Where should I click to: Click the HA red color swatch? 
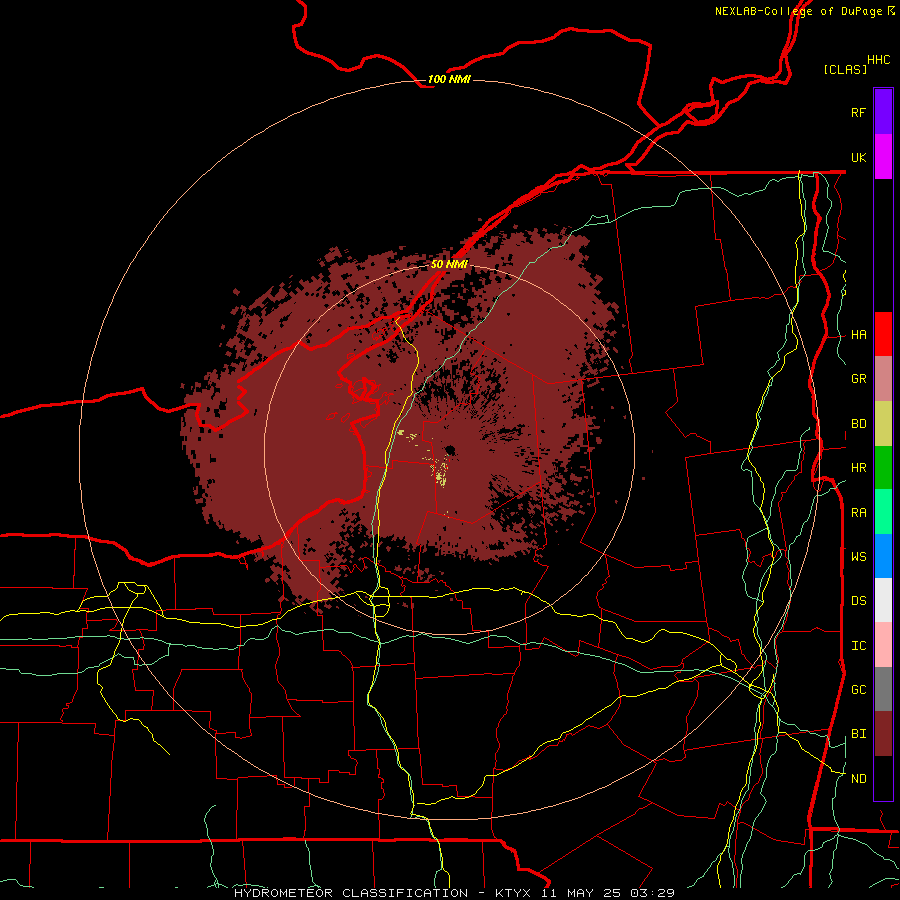(883, 334)
